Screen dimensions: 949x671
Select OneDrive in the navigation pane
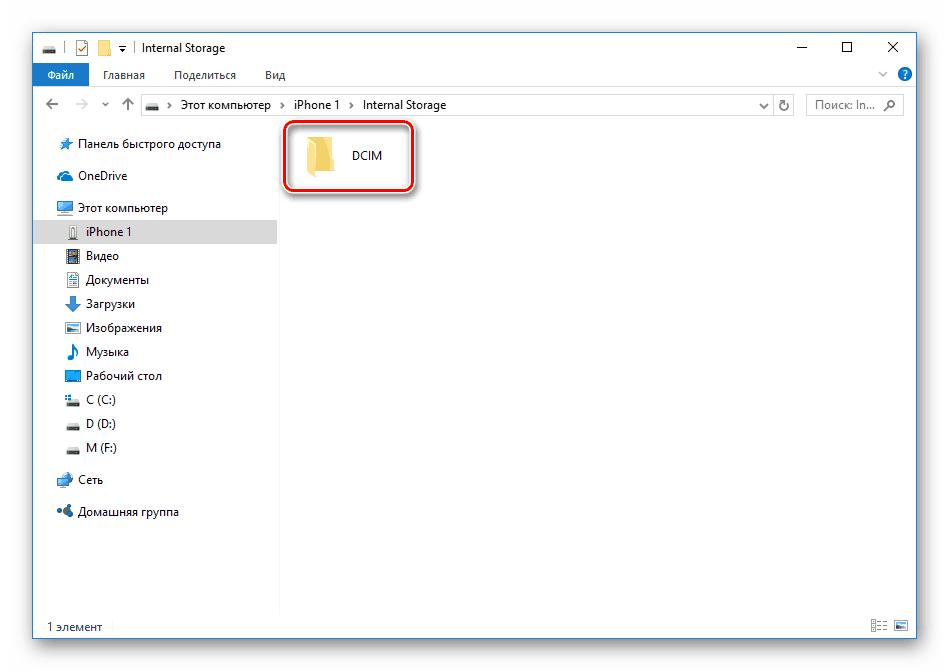click(x=102, y=176)
